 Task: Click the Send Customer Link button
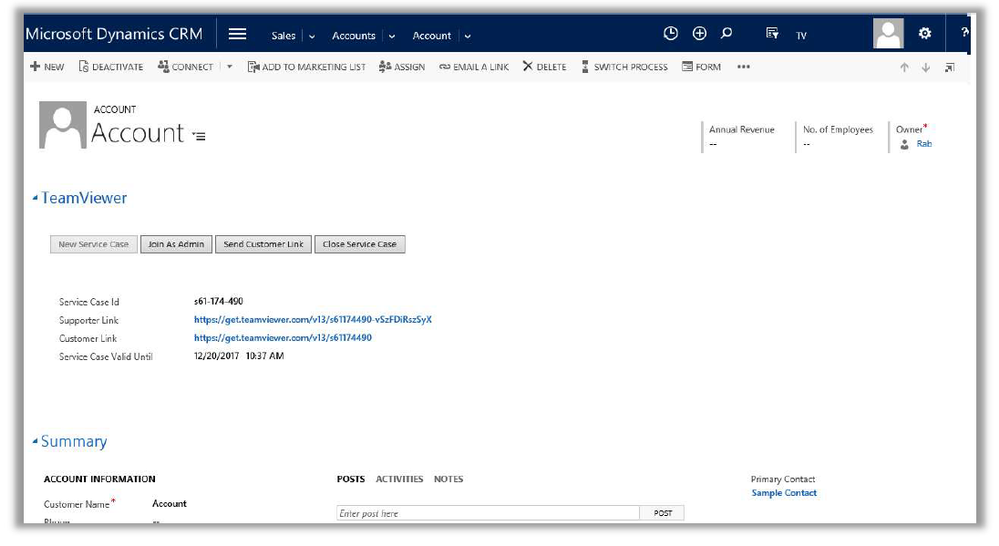tap(263, 244)
